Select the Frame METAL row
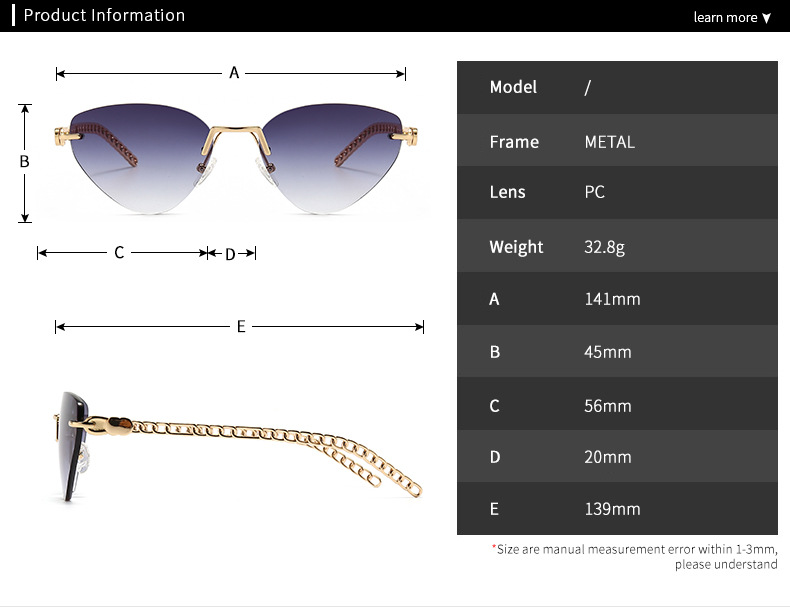This screenshot has height=607, width=790. 617,142
